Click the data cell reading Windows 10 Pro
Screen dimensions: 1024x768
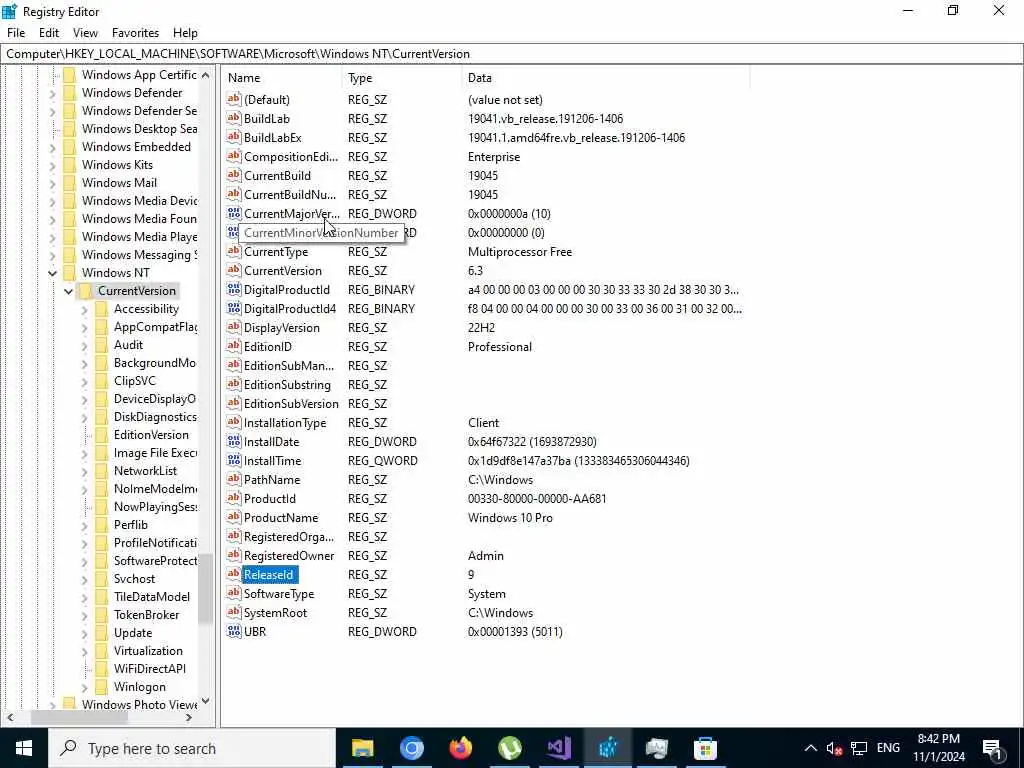coord(510,517)
